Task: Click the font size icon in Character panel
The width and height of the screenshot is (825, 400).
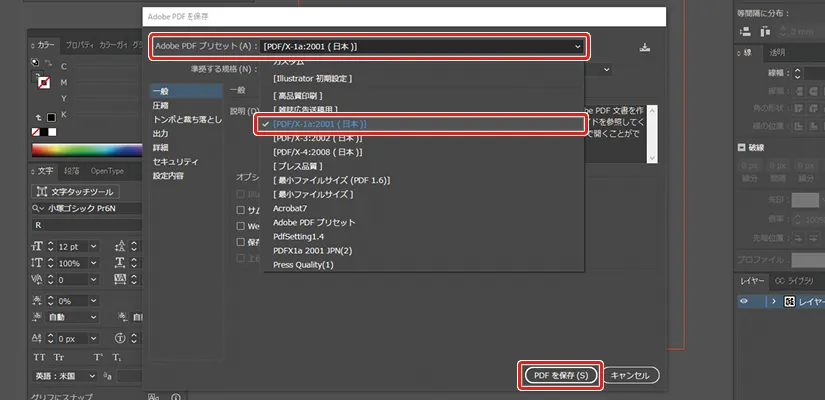Action: coord(38,246)
